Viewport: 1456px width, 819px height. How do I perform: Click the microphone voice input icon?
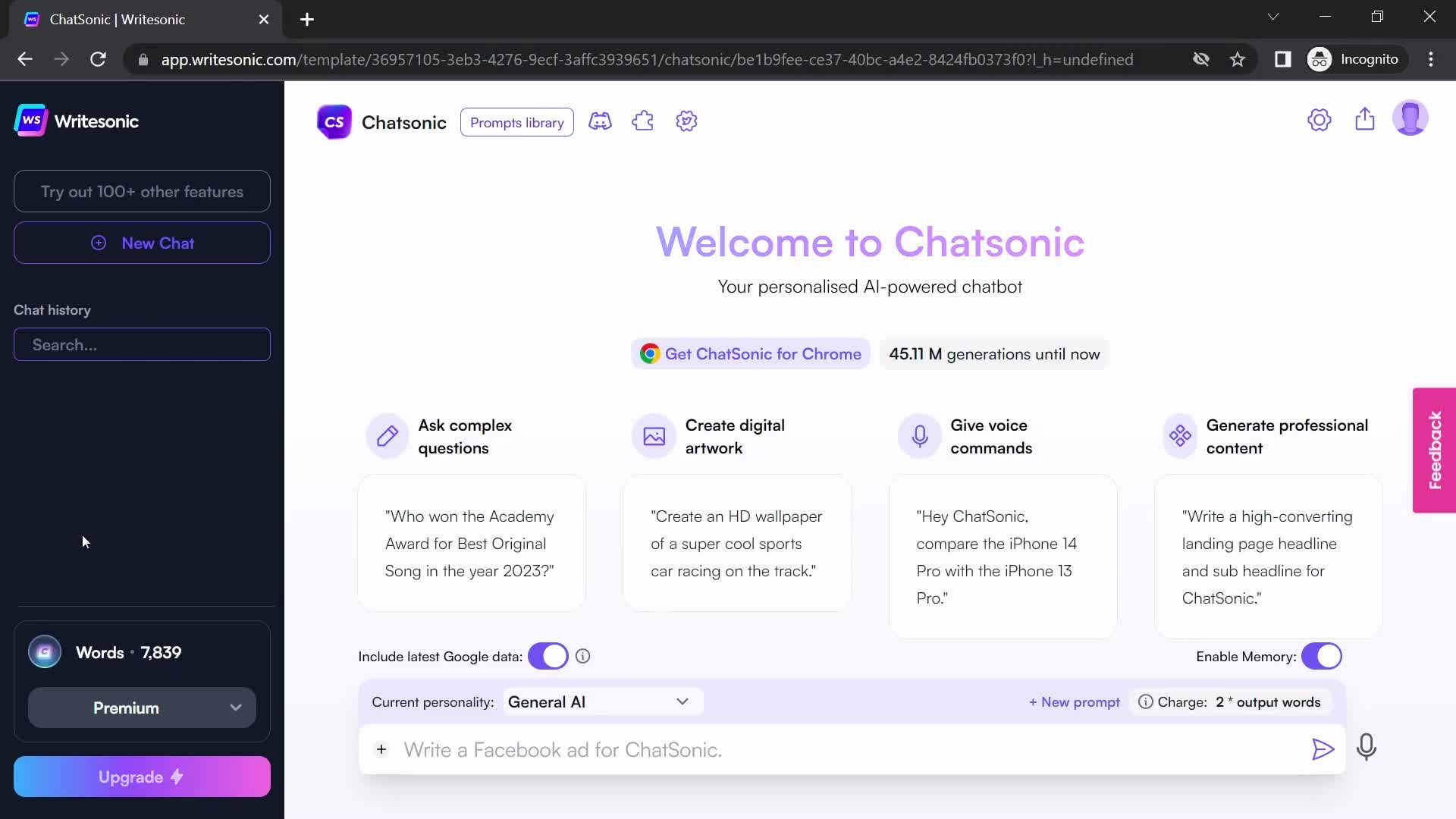point(1367,749)
